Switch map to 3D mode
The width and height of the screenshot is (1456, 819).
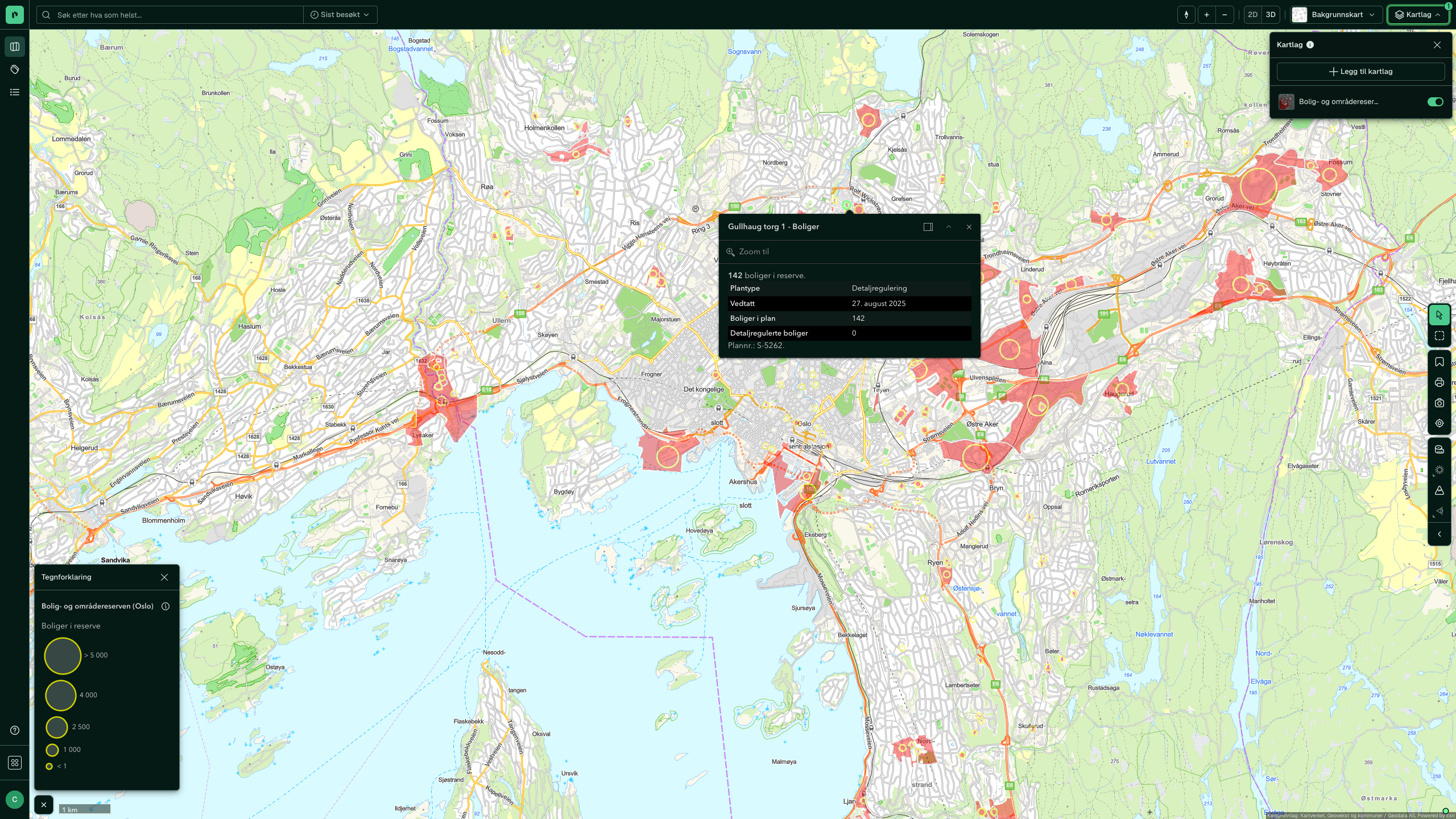[x=1271, y=15]
